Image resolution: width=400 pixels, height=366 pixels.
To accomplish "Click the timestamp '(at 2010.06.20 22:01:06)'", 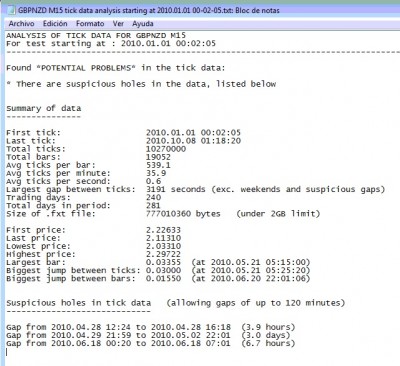I will coord(251,279).
